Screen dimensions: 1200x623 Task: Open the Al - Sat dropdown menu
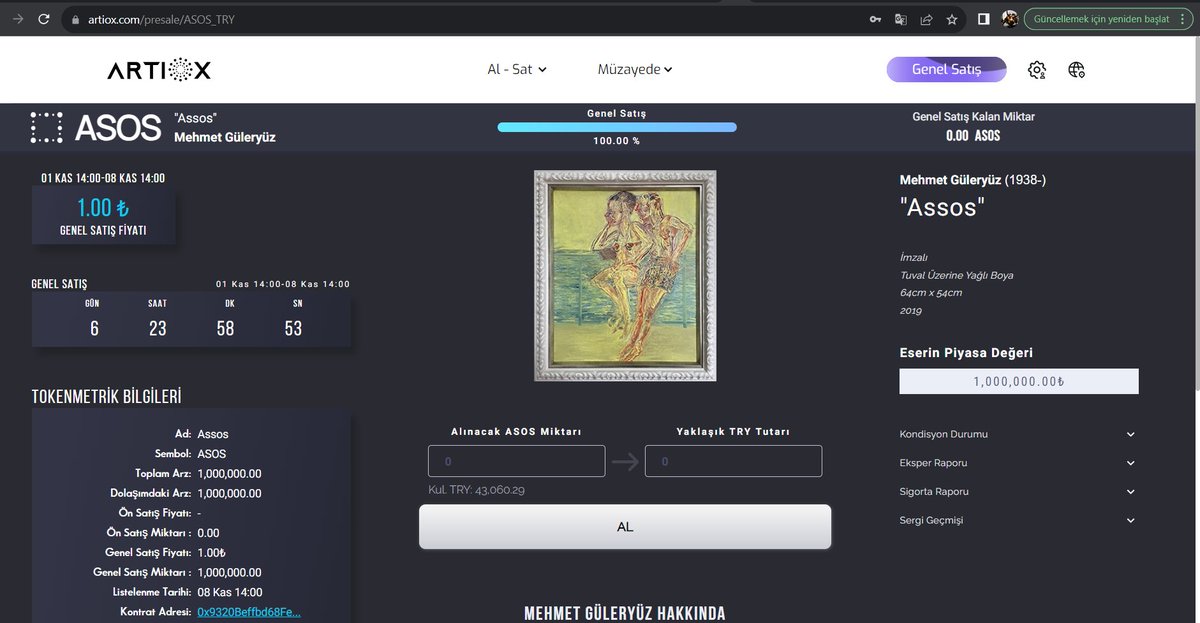tap(517, 69)
